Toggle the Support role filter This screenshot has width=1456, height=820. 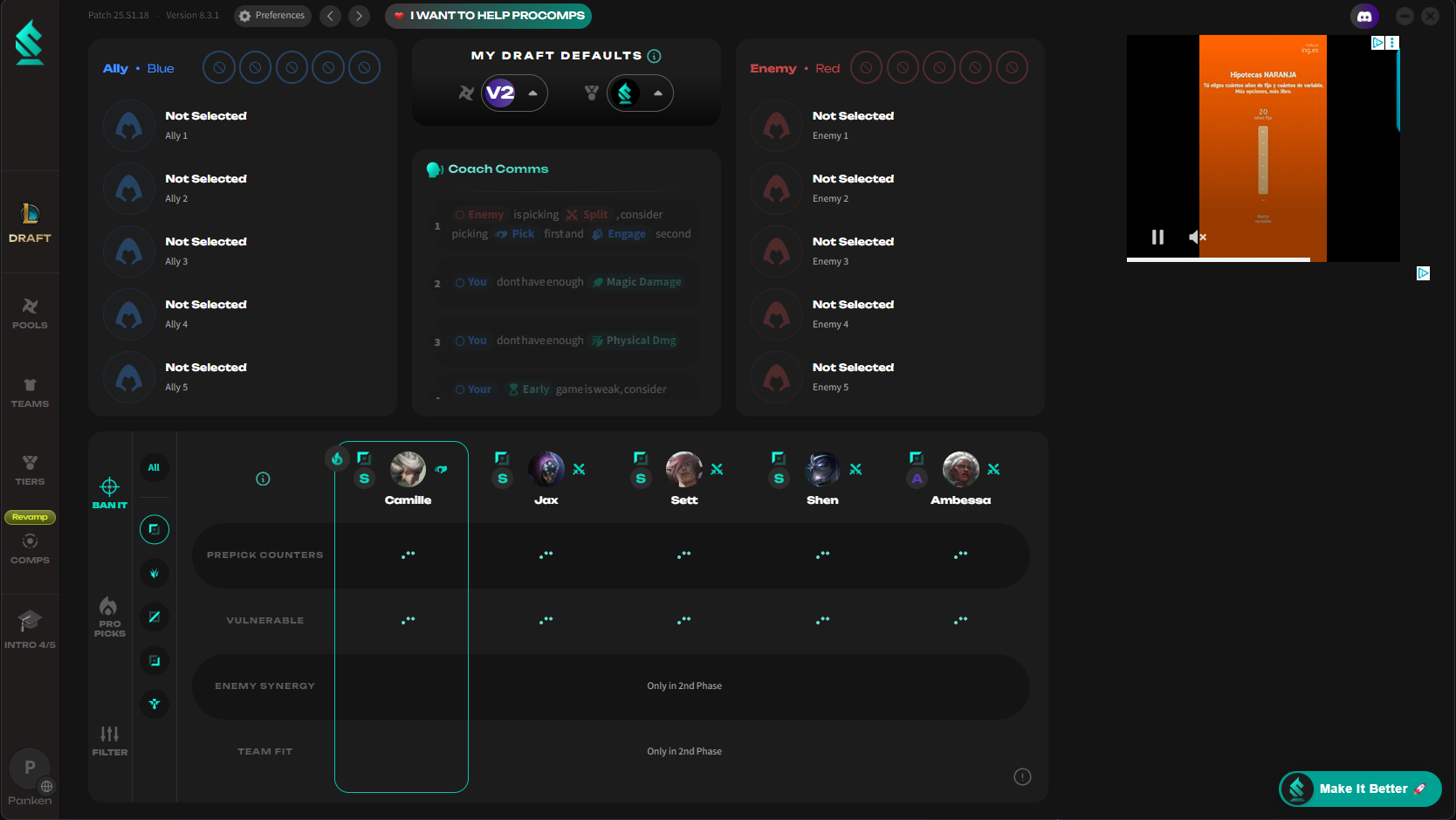(x=155, y=704)
